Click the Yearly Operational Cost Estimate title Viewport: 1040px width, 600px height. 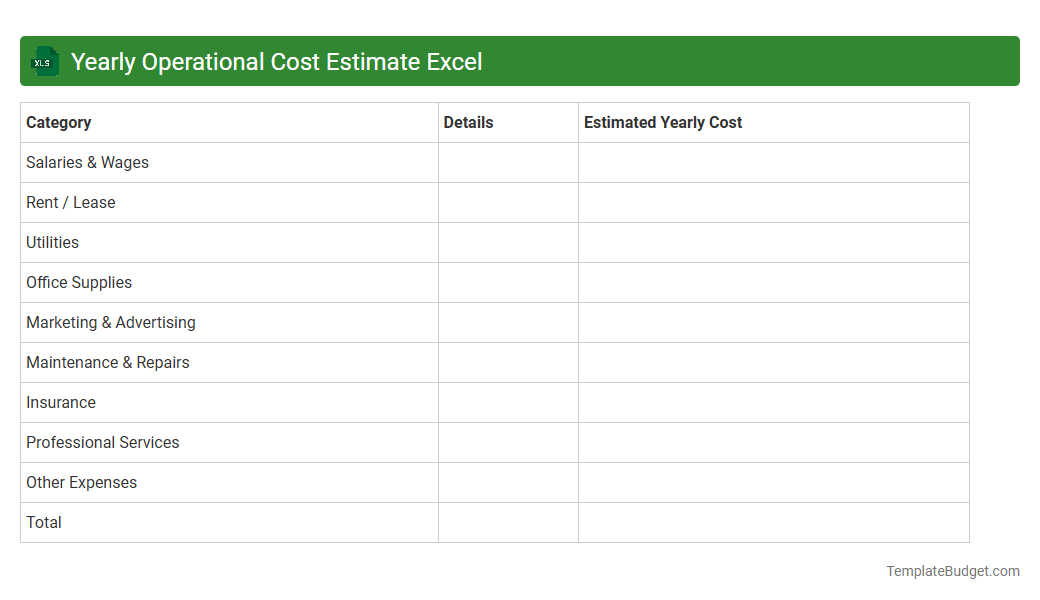(276, 61)
